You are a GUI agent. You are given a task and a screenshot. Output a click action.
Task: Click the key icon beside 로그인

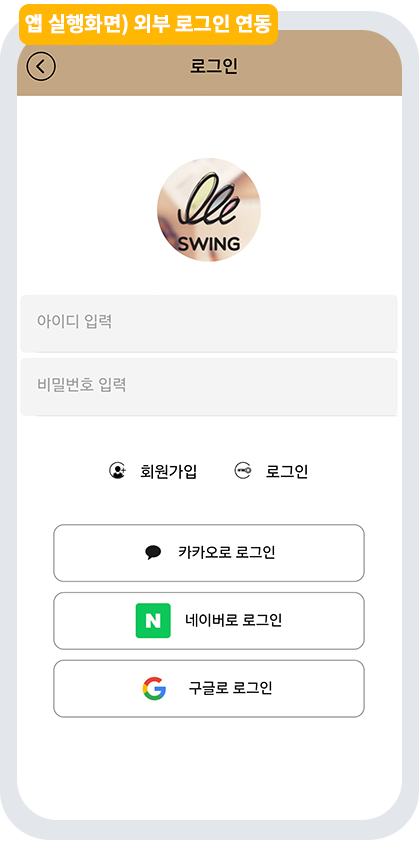tap(242, 471)
